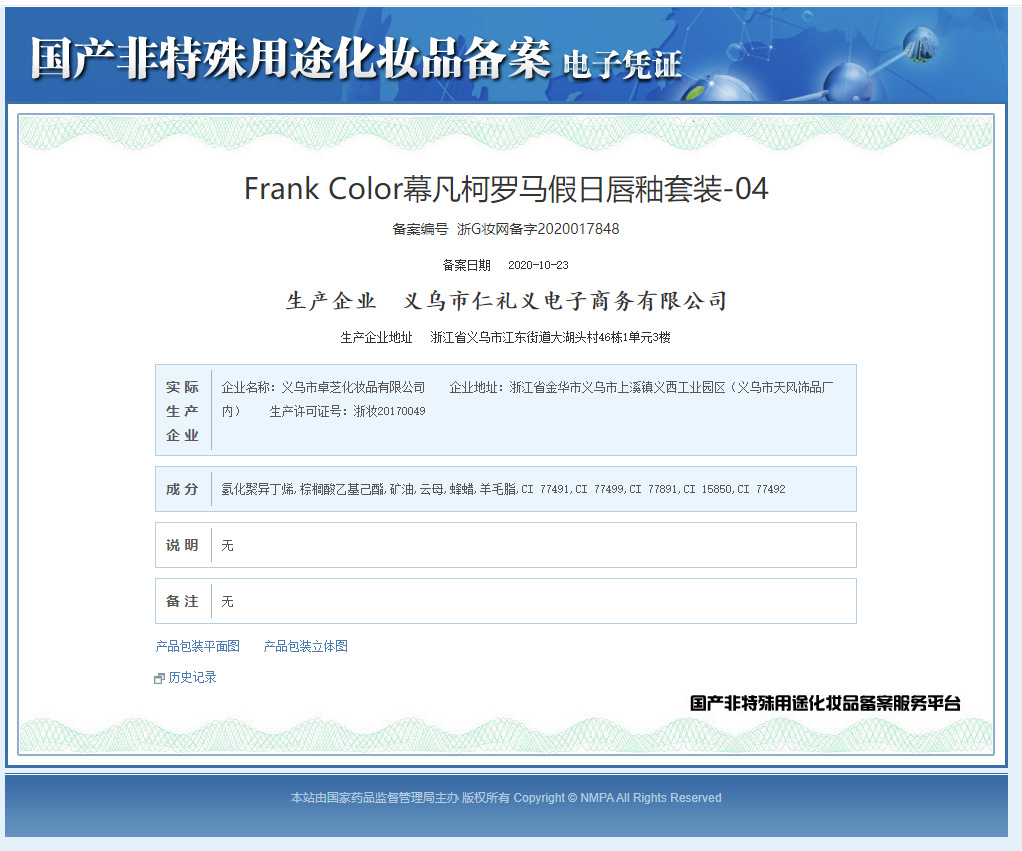The height and width of the screenshot is (851, 1022).
Task: Click the NMPA copyright notice at page bottom
Action: (x=511, y=797)
